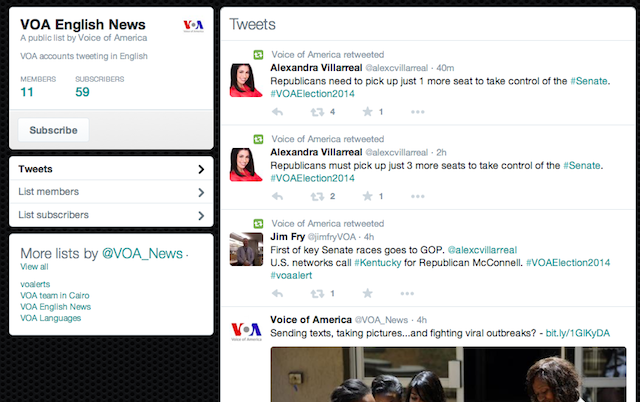The height and width of the screenshot is (402, 640).
Task: Open #Senate hashtag in the 40m tweet
Action: (x=589, y=81)
